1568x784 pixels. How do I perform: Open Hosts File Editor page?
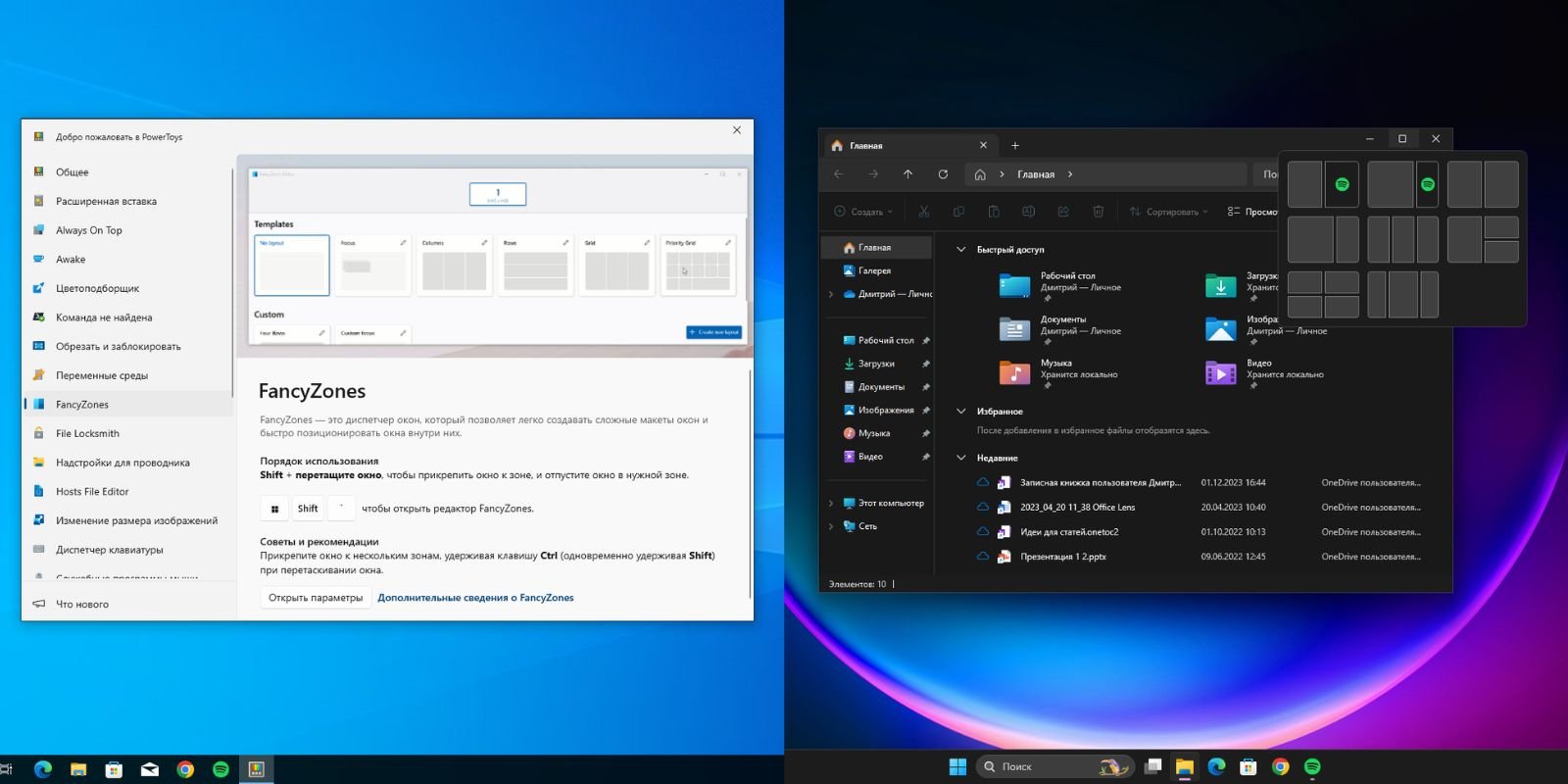point(128,491)
